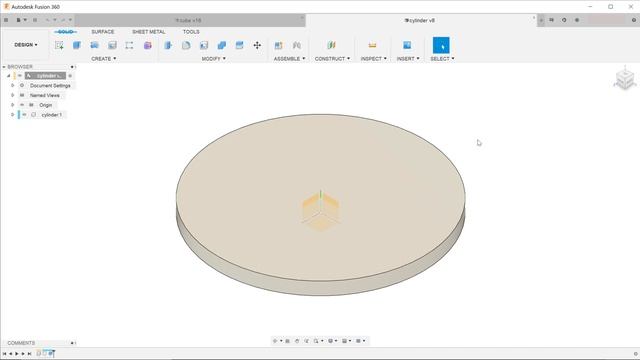Click the Undo arrow icon
640x360 pixels.
(47, 20)
